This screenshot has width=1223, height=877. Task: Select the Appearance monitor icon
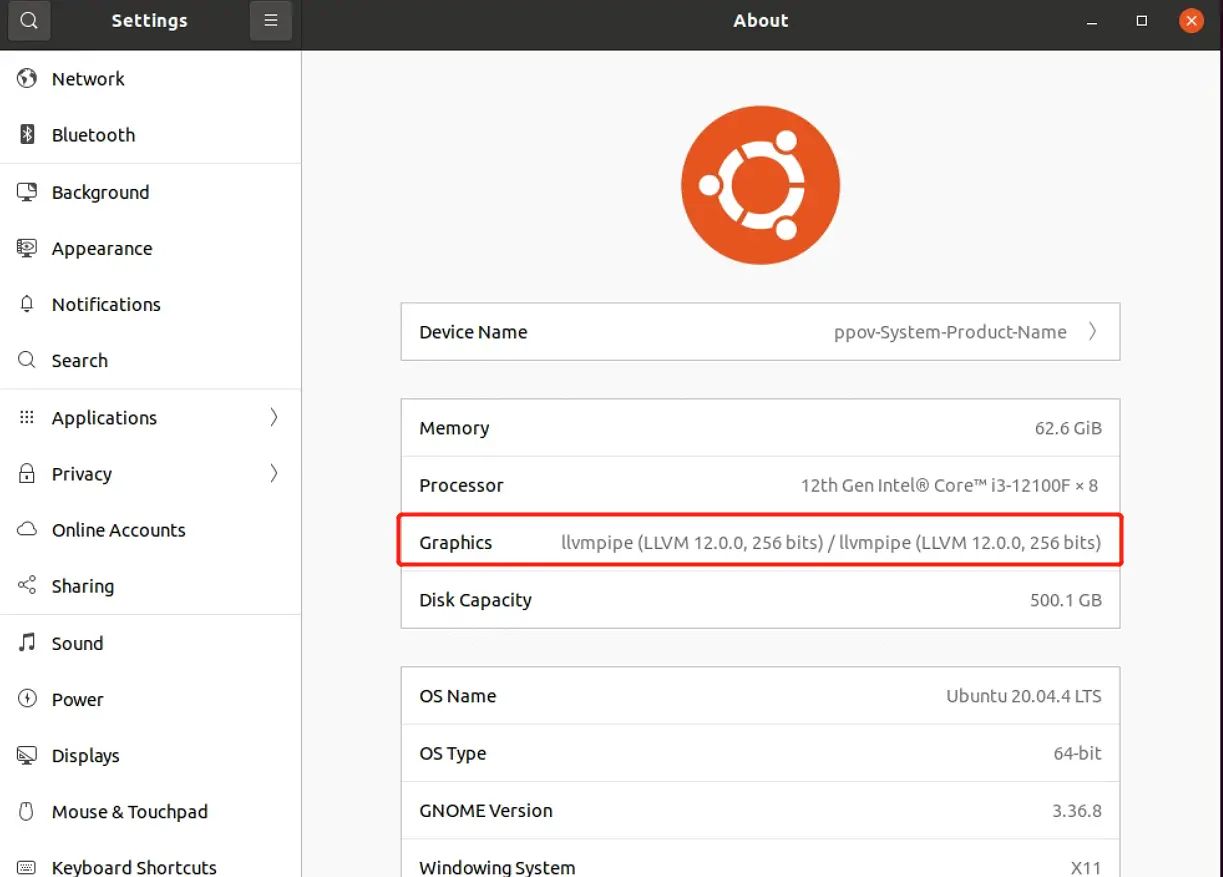26,248
